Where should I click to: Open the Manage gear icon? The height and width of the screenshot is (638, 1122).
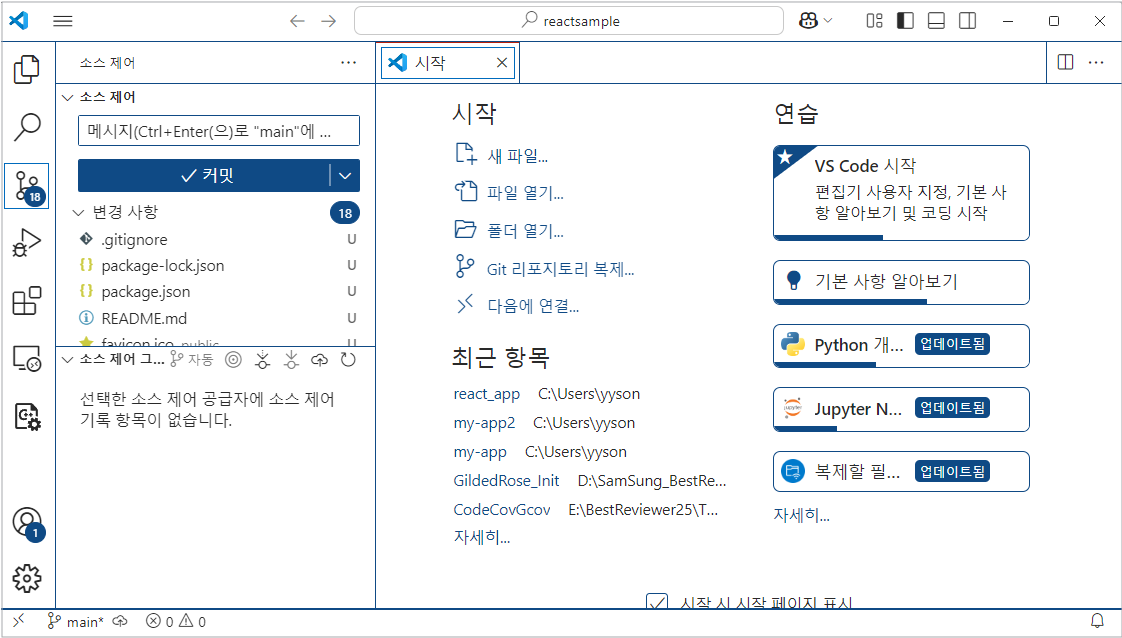27,578
